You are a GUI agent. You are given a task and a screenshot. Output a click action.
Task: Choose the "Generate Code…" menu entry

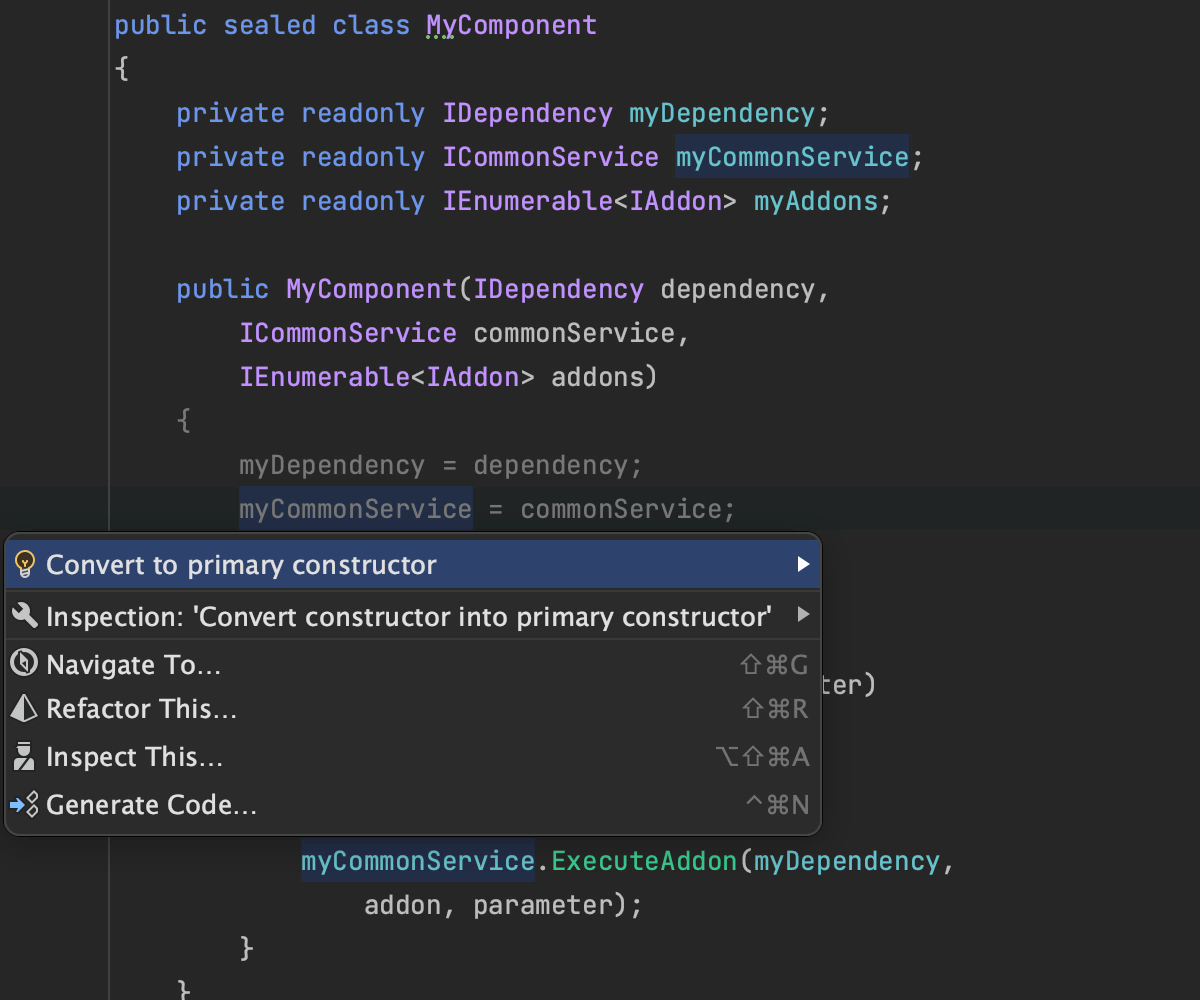152,805
